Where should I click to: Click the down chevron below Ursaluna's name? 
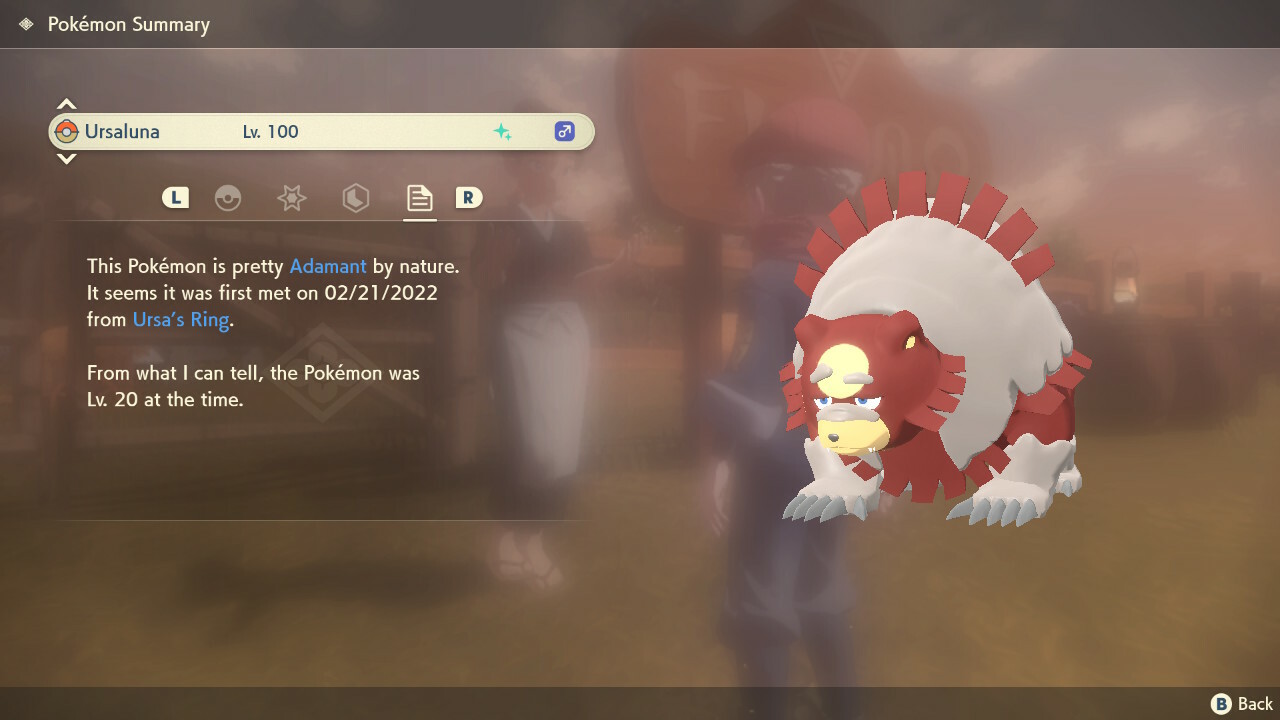(66, 158)
